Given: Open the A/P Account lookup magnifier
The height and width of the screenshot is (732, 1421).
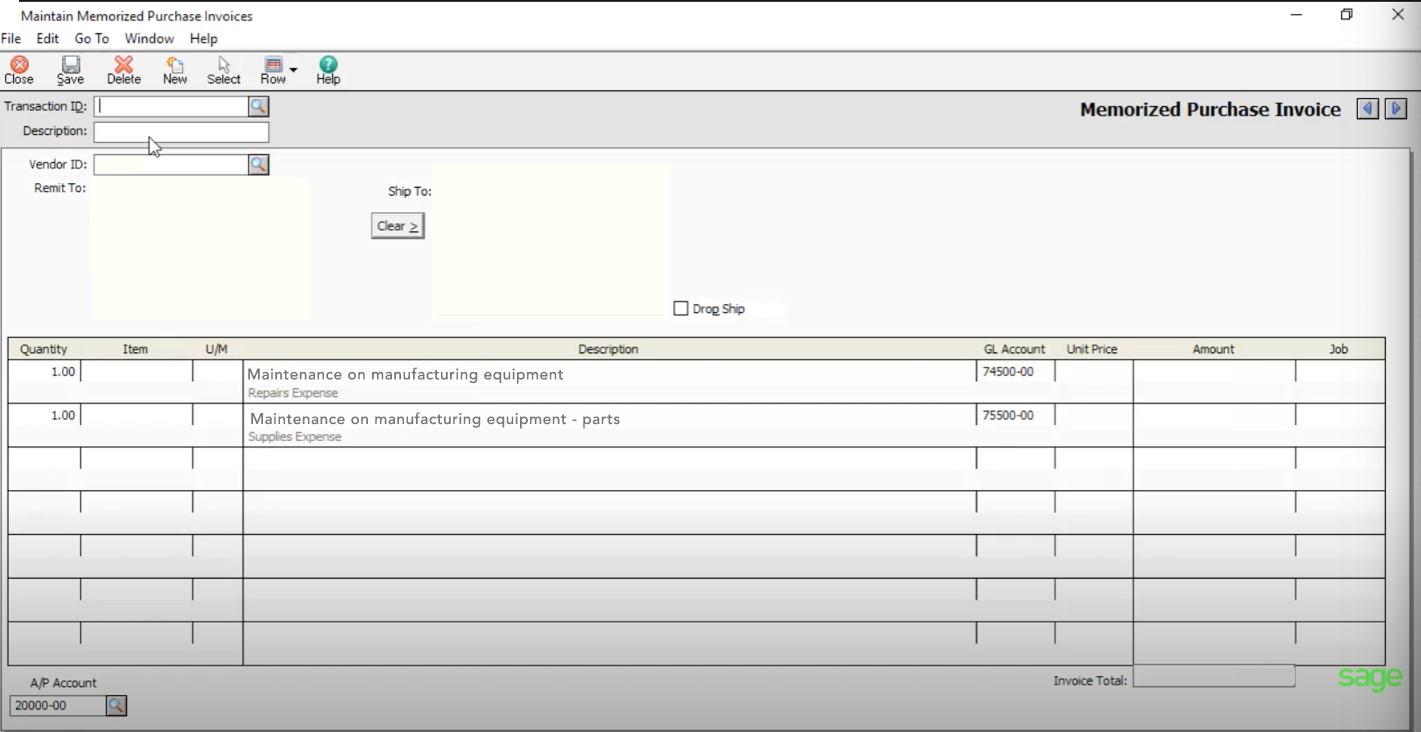Looking at the screenshot, I should point(117,705).
